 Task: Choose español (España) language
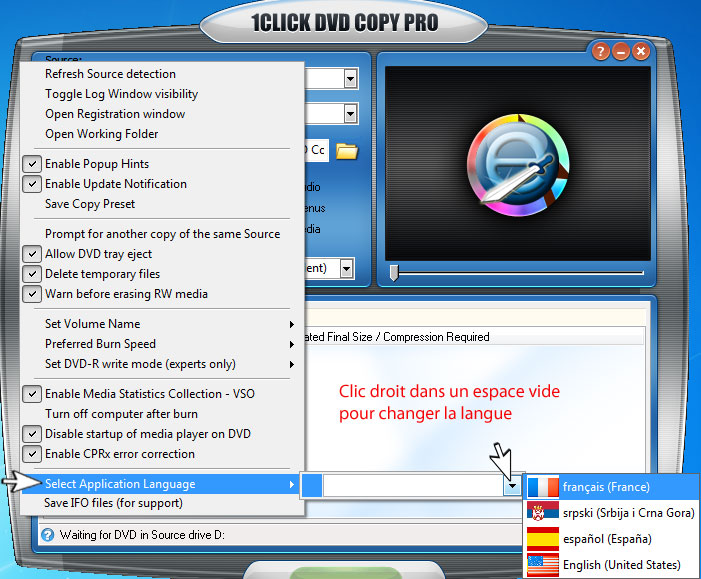pos(611,539)
